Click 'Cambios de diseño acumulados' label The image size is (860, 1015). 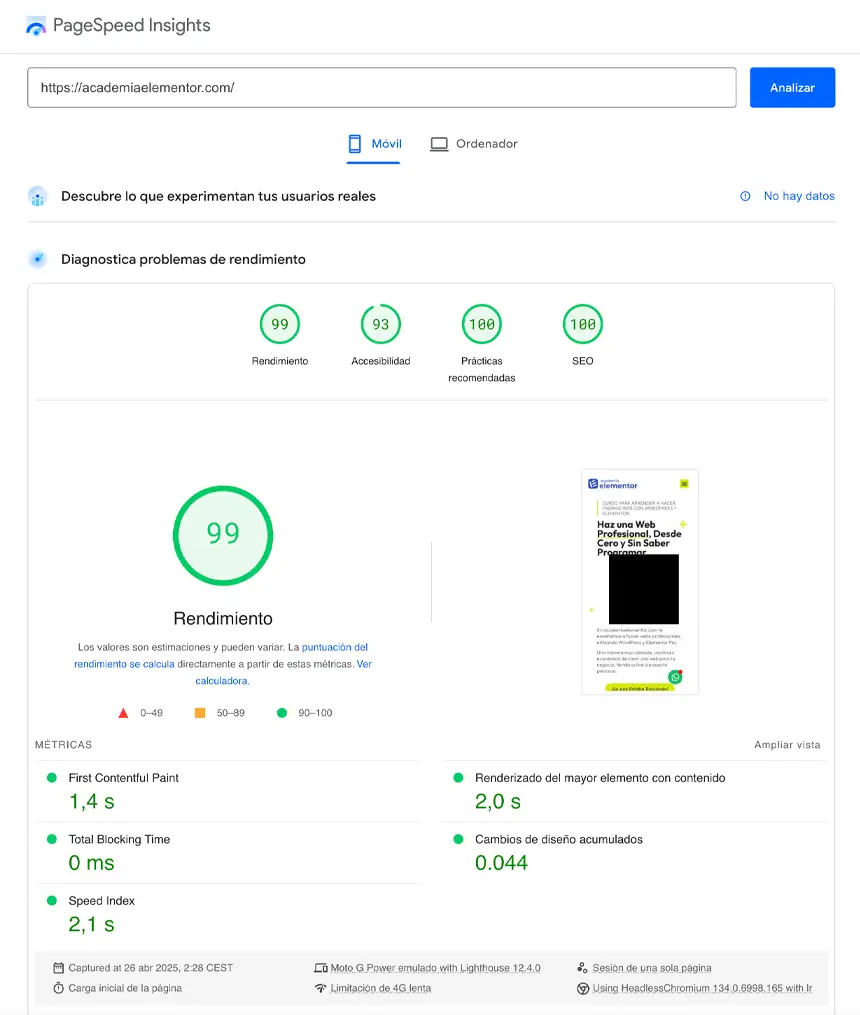[x=558, y=840]
